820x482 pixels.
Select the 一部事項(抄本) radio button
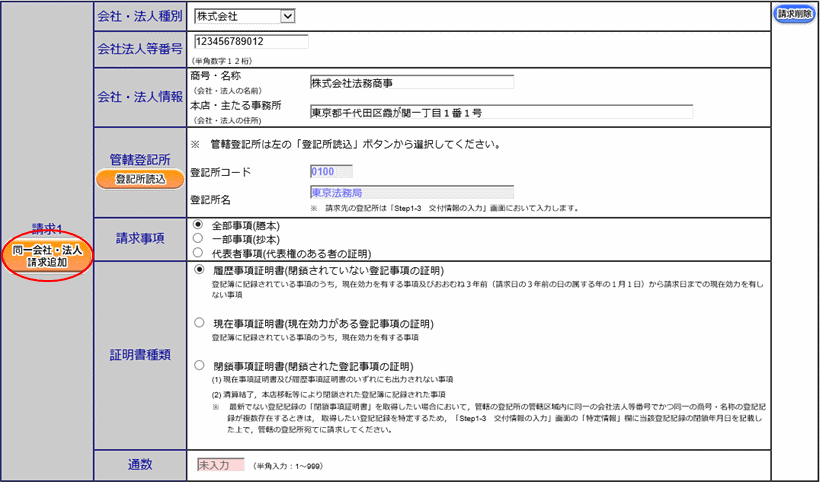coord(198,238)
